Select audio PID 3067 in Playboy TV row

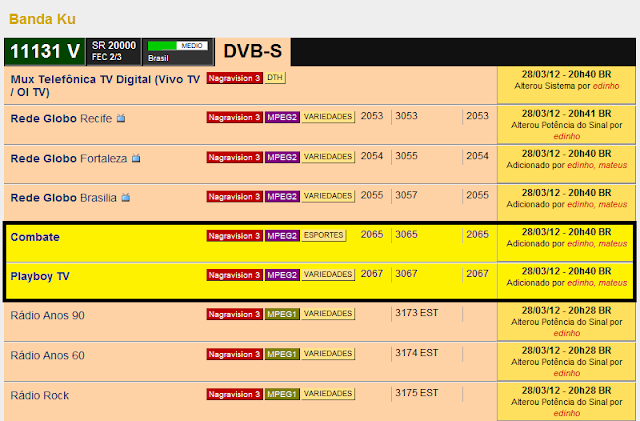[x=406, y=274]
